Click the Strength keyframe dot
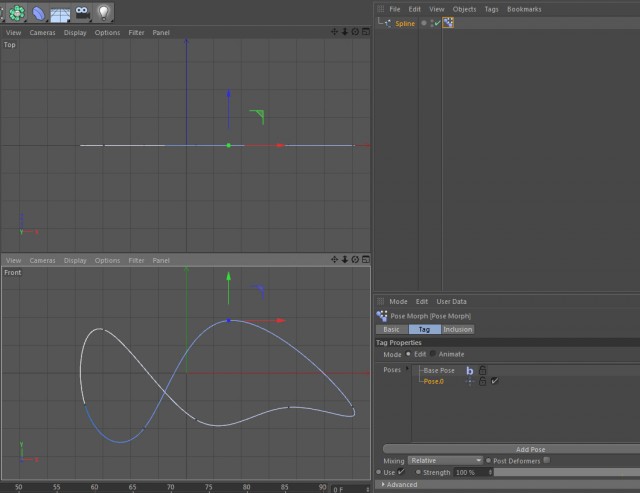 tap(418, 472)
